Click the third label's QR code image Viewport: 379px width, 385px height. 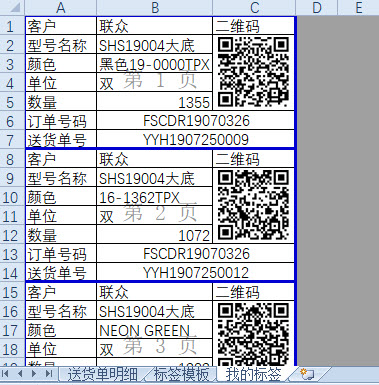253,334
